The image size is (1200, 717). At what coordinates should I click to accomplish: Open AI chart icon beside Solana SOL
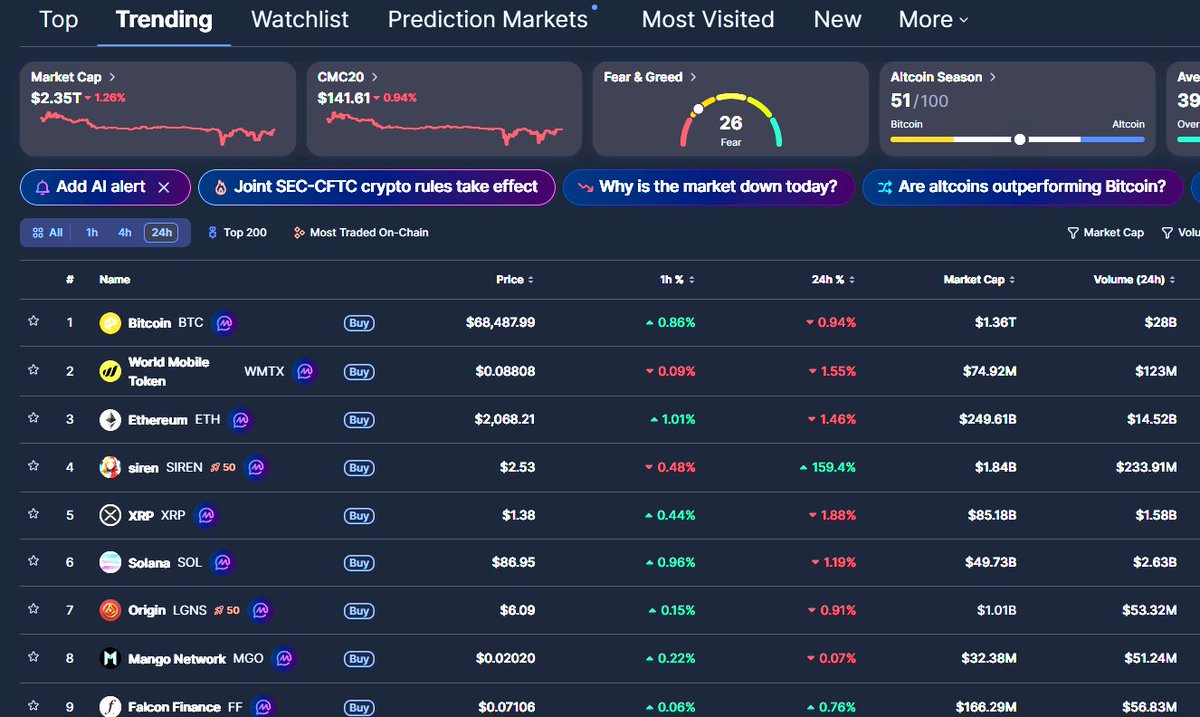(222, 563)
